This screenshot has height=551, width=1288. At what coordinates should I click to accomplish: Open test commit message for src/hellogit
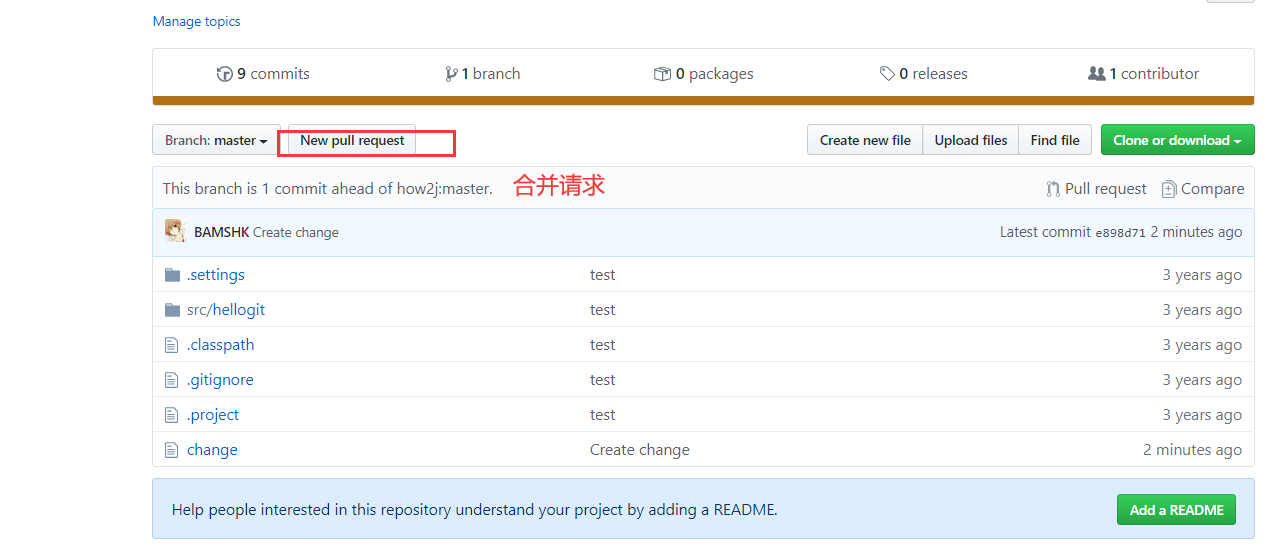pos(602,309)
